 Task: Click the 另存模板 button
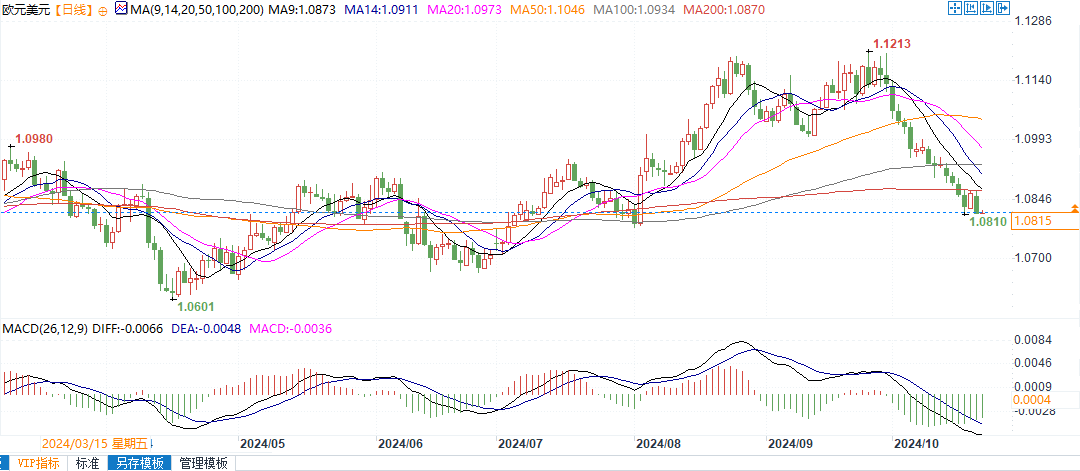140,463
